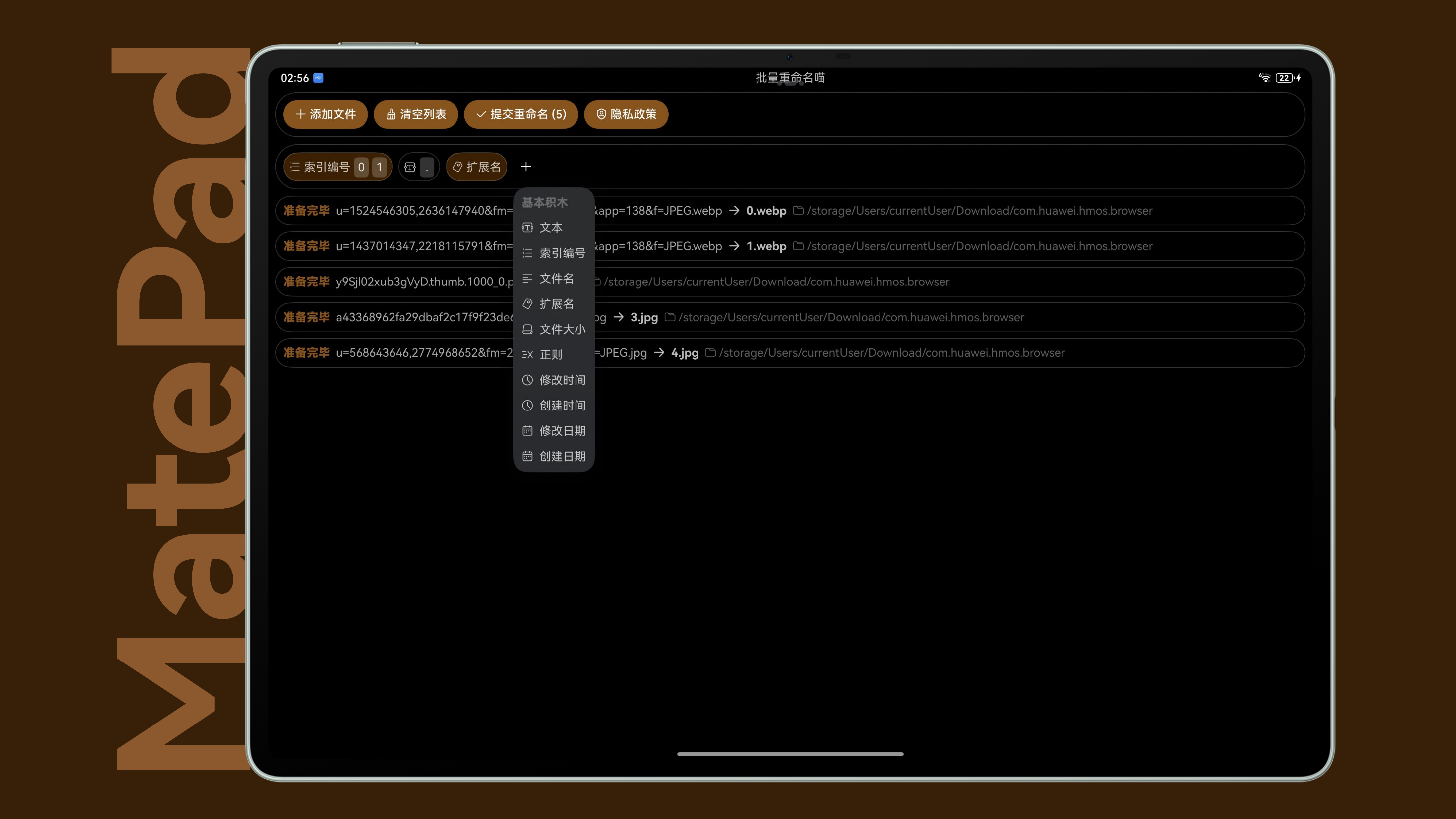The width and height of the screenshot is (1456, 819).
Task: Choose 修改日期 from the block menu
Action: 554,431
